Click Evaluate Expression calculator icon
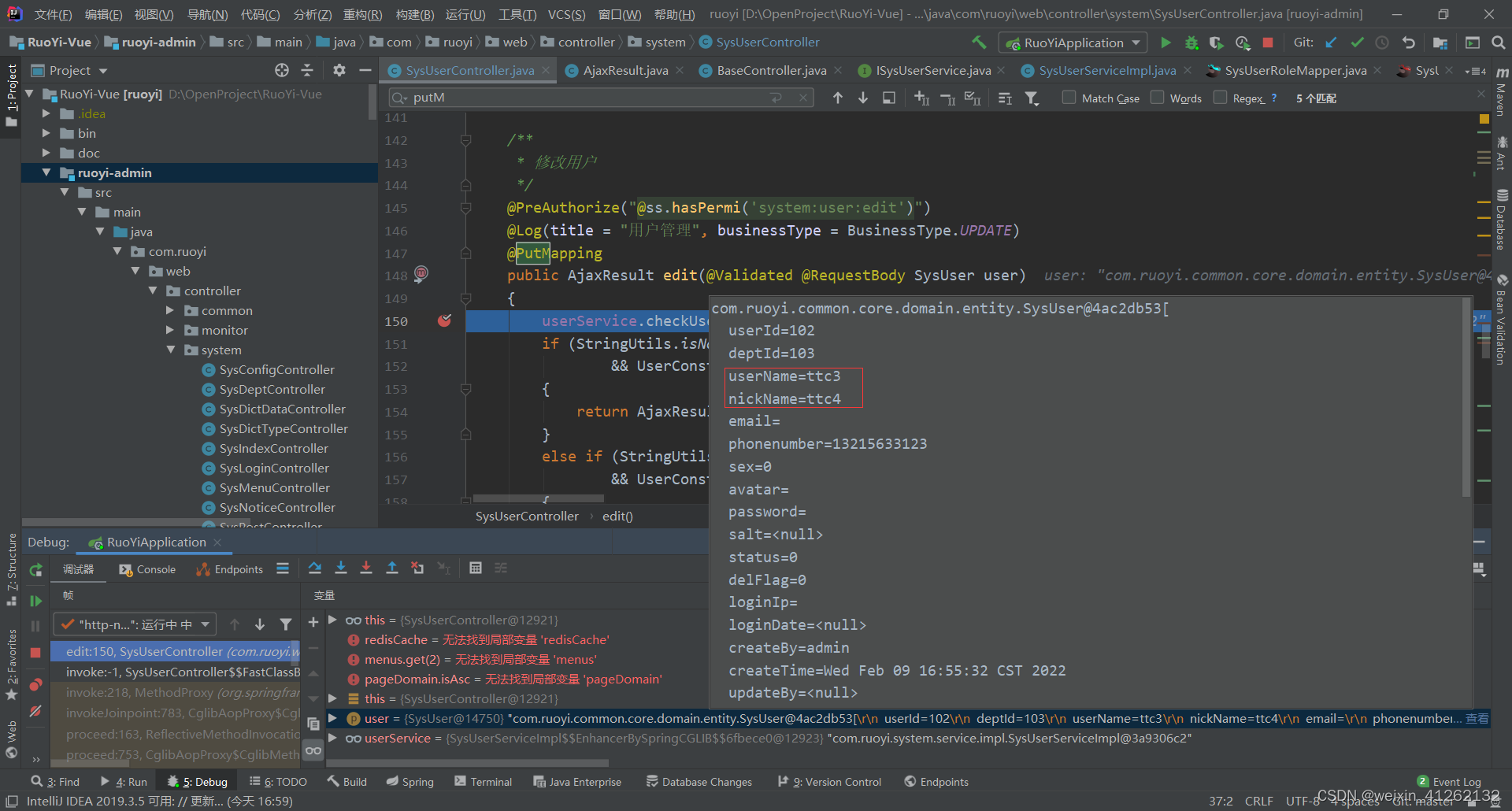Viewport: 1512px width, 811px height. (476, 568)
